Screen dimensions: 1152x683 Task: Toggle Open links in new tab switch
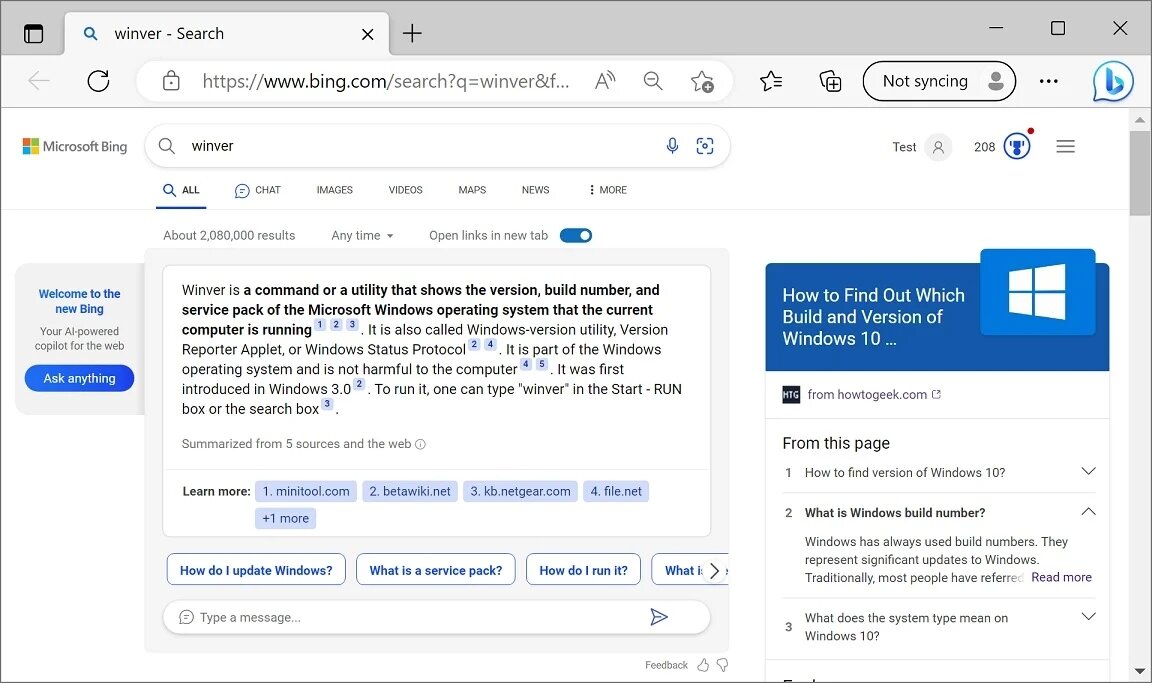pyautogui.click(x=576, y=236)
